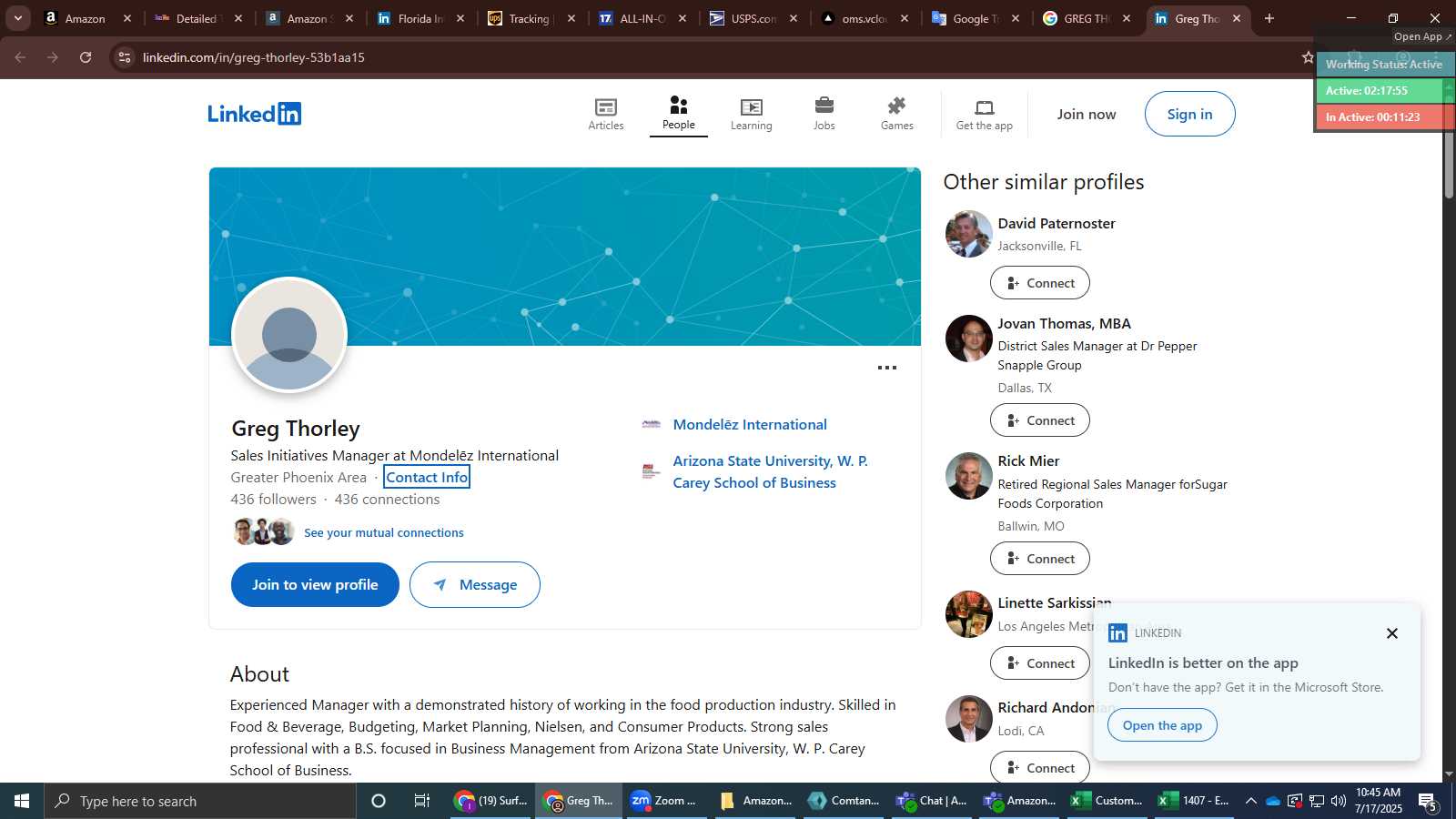Viewport: 1456px width, 819px height.
Task: Click the LinkedIn logo
Action: click(255, 114)
